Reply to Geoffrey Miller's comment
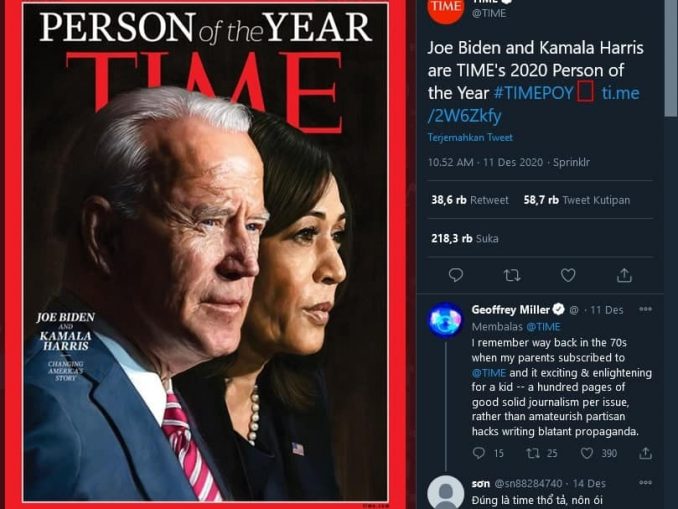678x509 pixels. tap(478, 453)
